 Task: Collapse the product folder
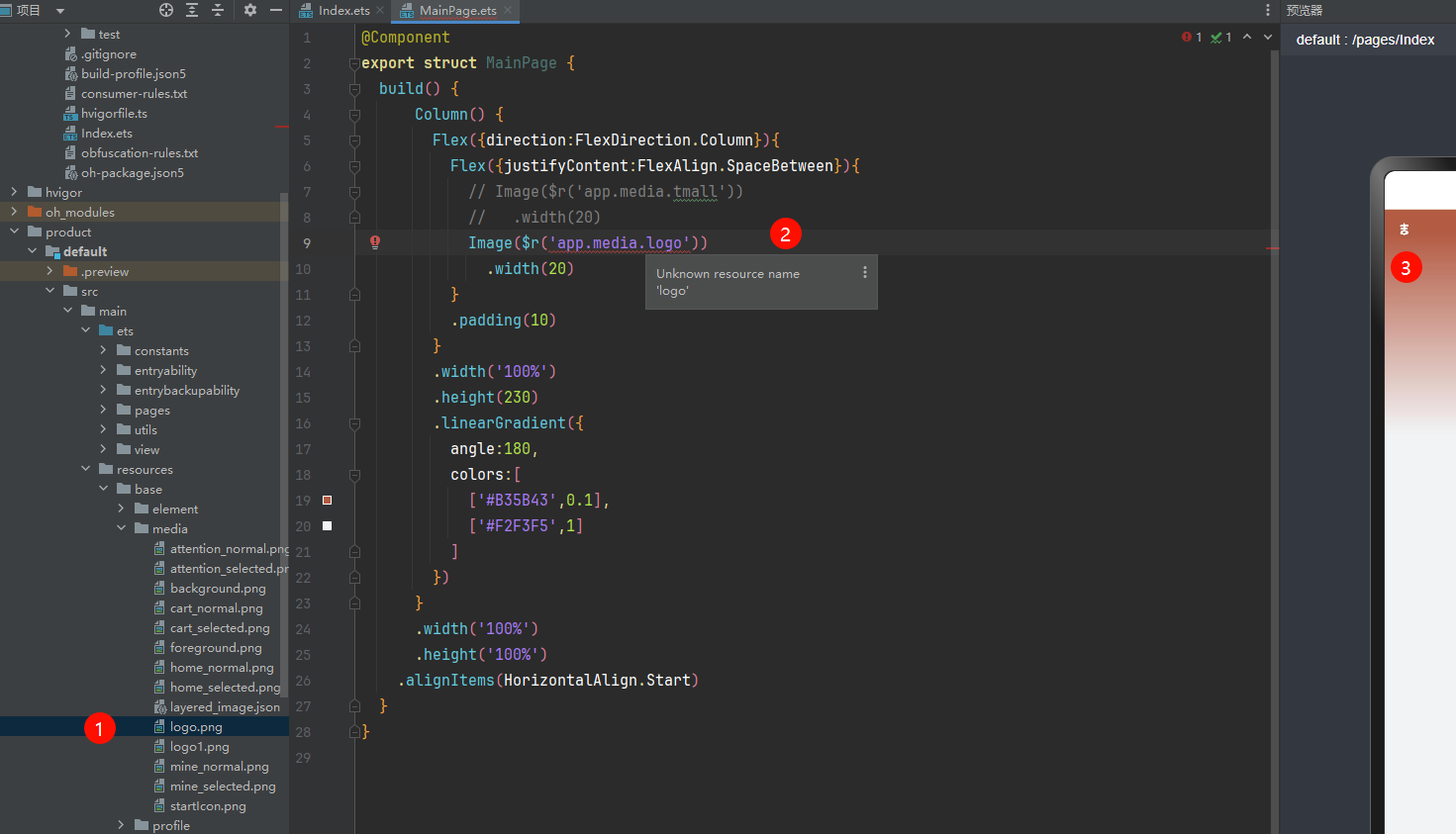(x=14, y=232)
